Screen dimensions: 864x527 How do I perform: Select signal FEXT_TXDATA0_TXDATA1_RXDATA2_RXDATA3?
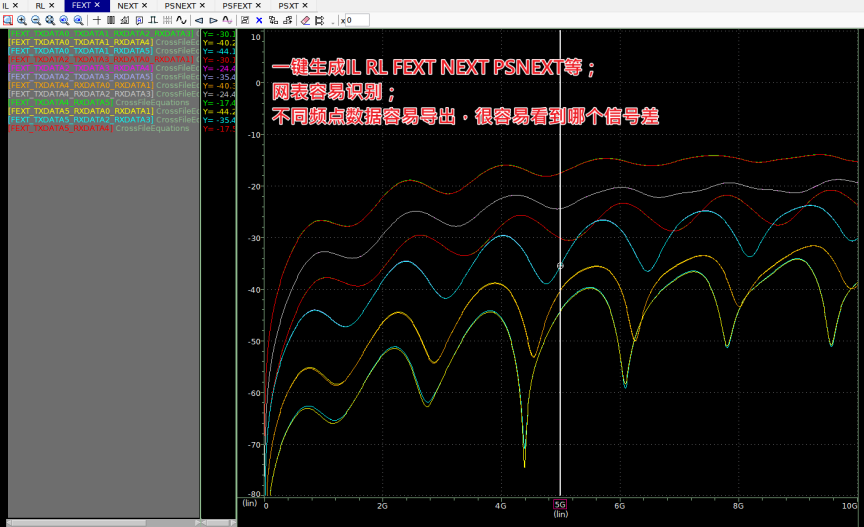point(101,34)
